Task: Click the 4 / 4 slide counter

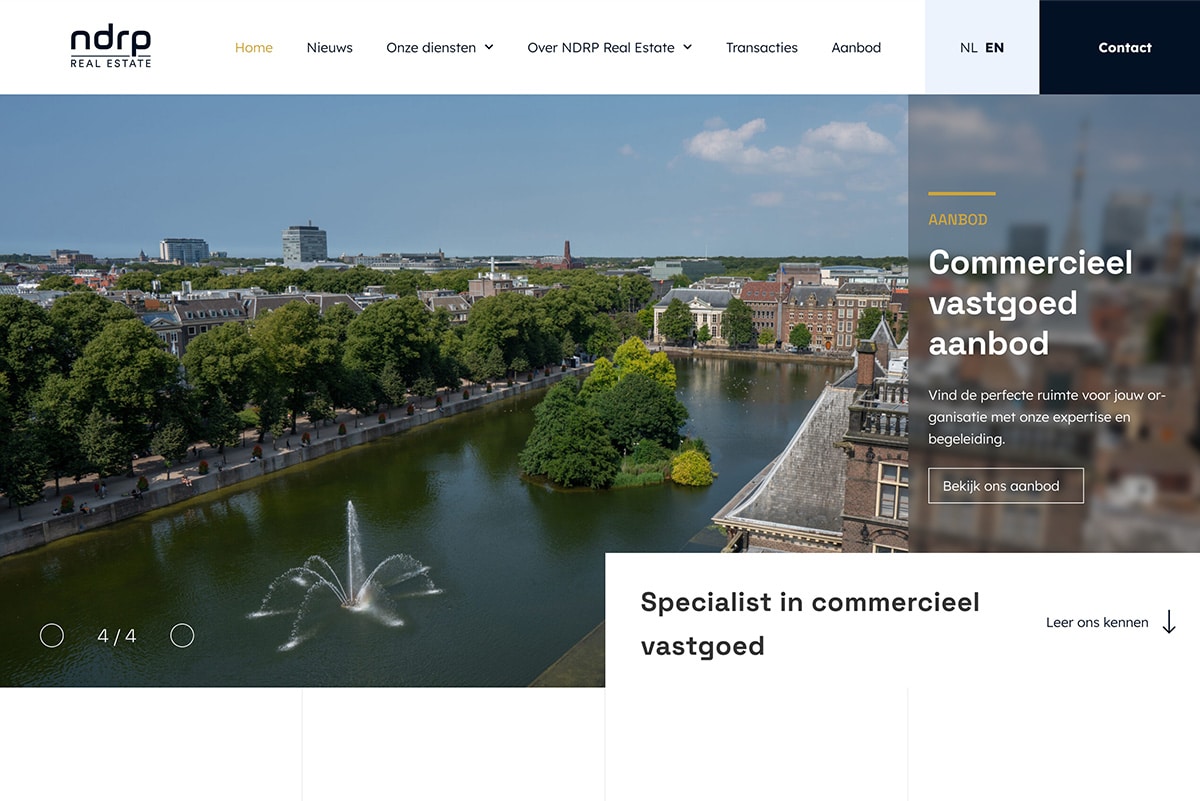Action: 117,635
